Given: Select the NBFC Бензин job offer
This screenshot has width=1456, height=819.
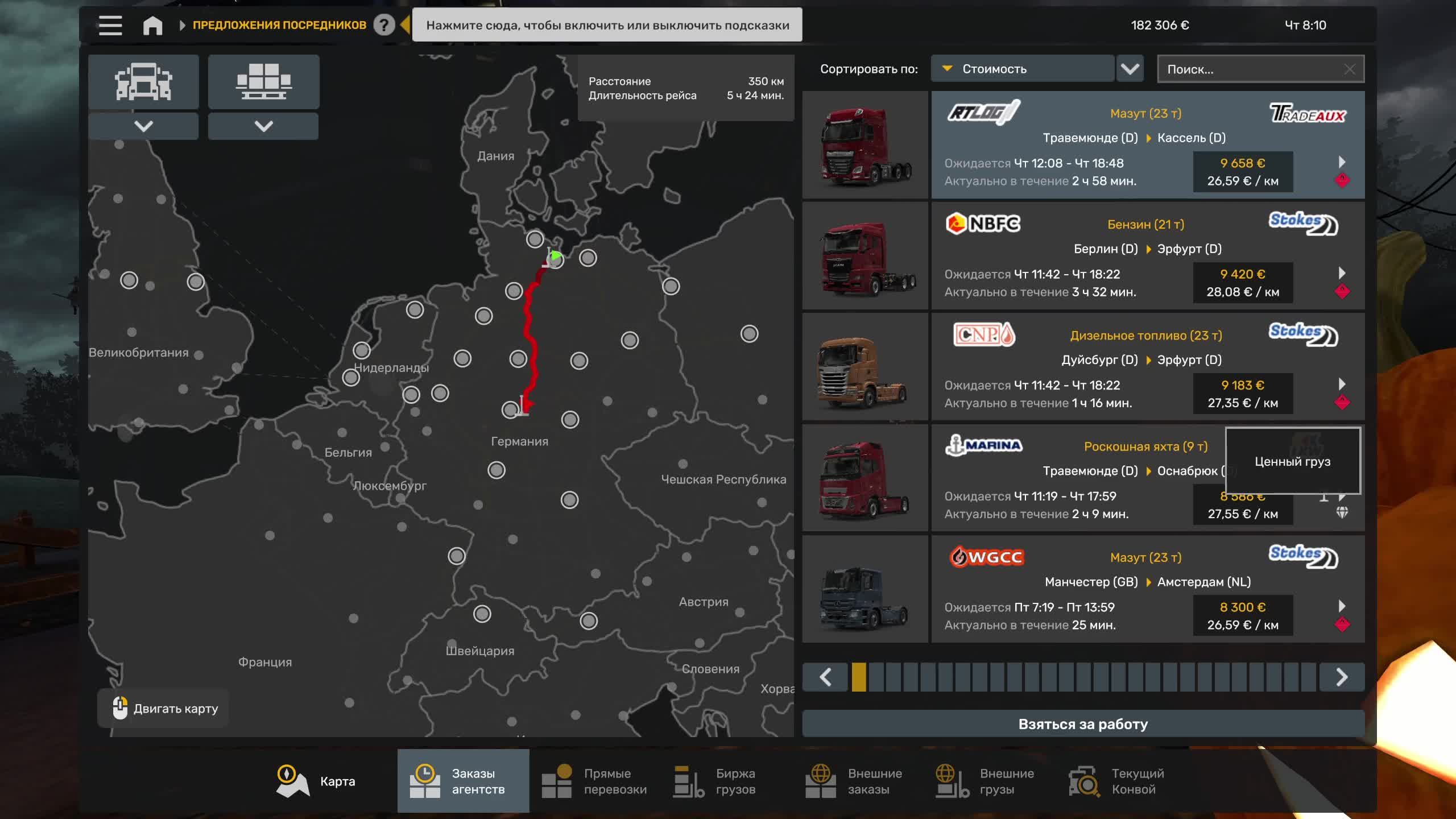Looking at the screenshot, I should click(1146, 256).
